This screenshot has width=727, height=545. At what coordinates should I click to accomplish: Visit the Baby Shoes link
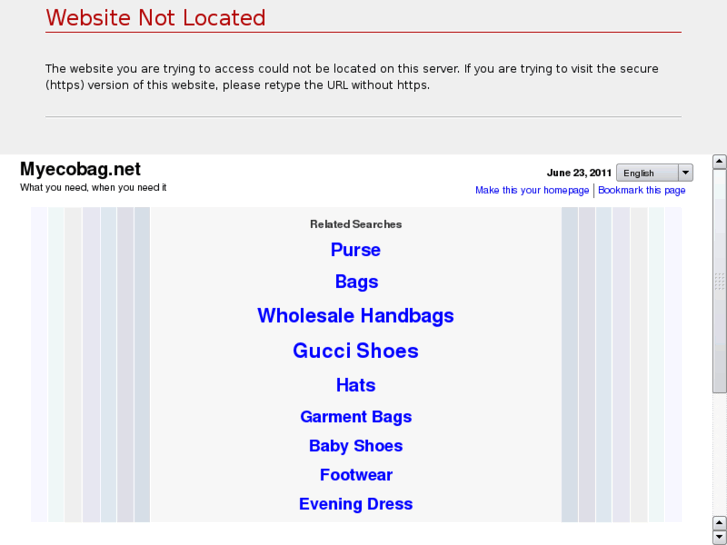[356, 446]
